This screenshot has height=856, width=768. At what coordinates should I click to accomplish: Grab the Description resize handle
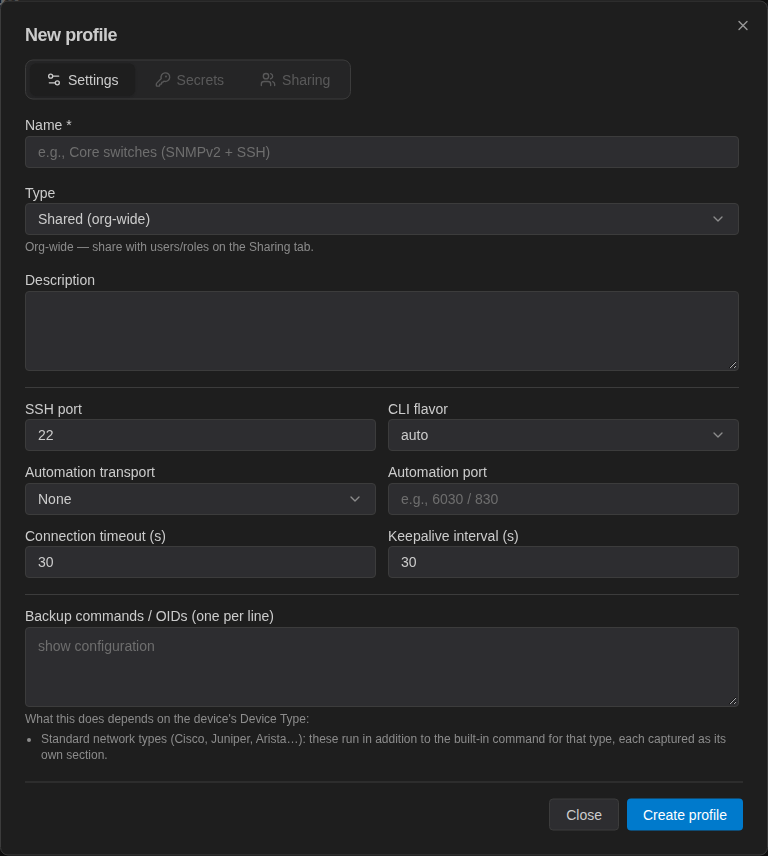(x=733, y=365)
